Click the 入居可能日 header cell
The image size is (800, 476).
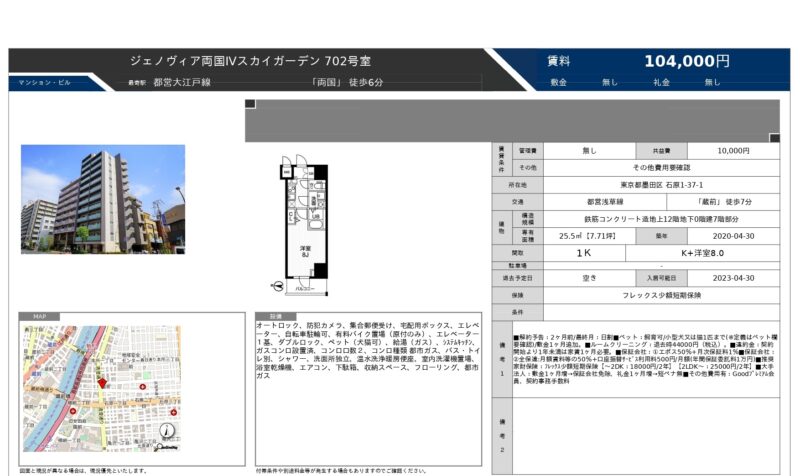(661, 279)
